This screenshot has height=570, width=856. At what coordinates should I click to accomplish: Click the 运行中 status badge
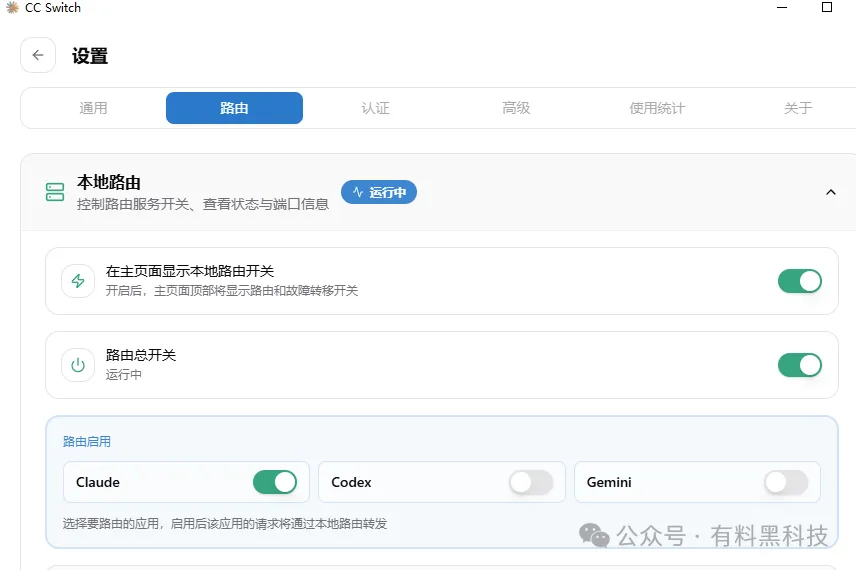click(379, 192)
